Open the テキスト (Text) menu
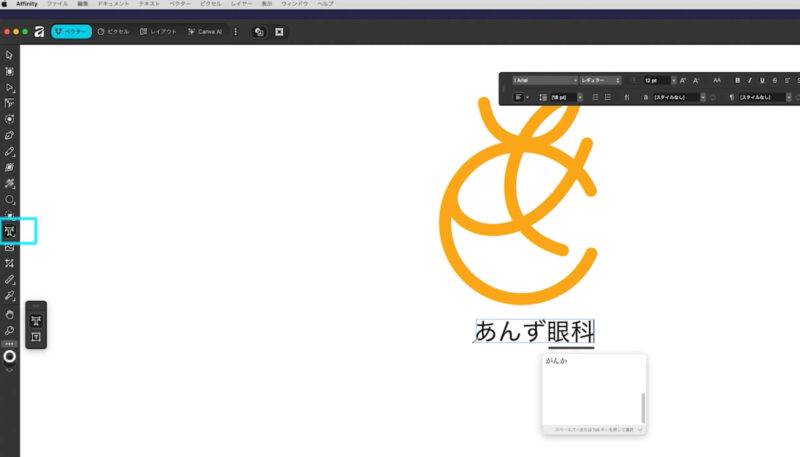Viewport: 800px width, 457px height. point(149,4)
